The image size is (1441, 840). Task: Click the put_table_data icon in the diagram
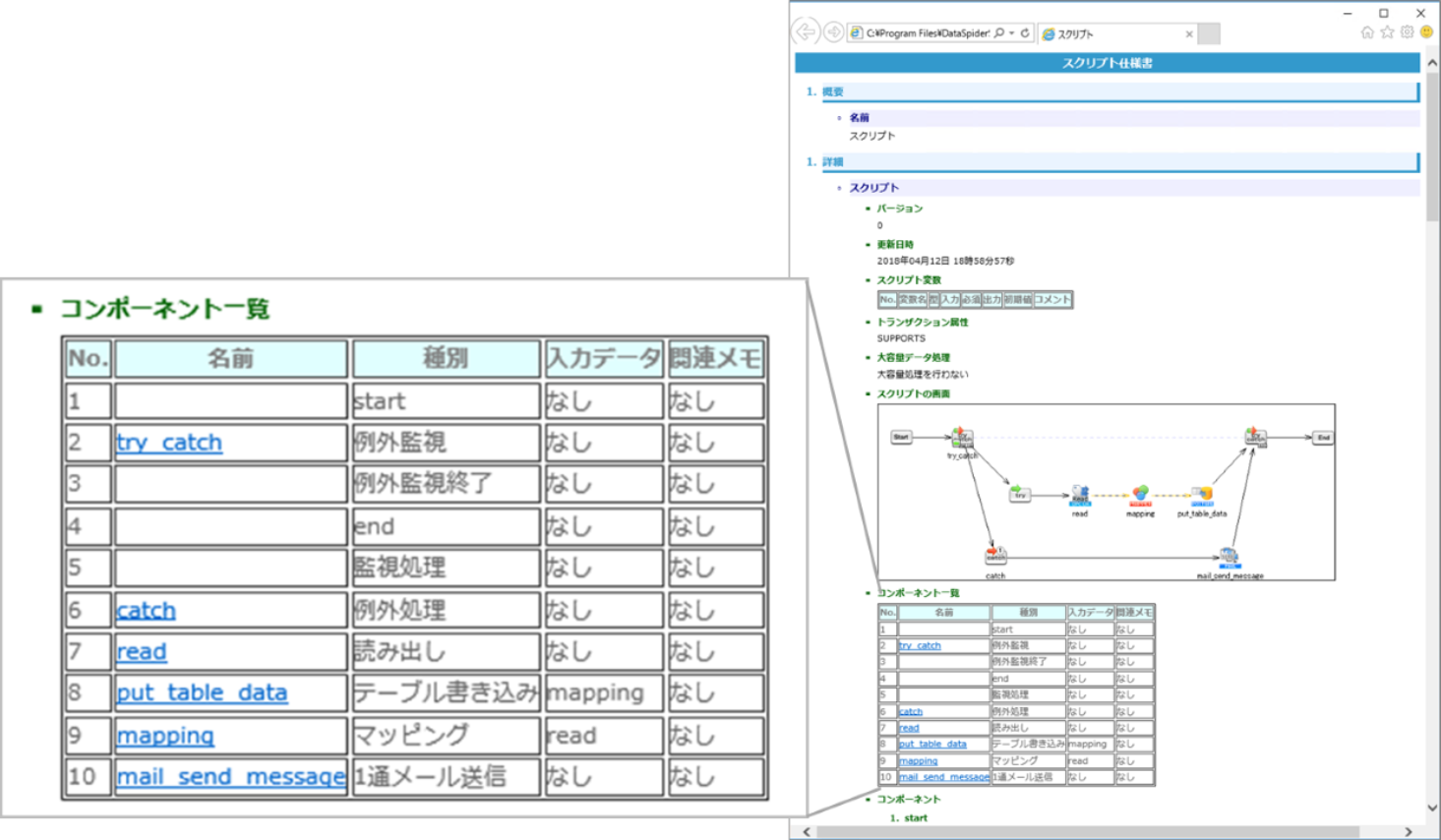click(x=1201, y=495)
